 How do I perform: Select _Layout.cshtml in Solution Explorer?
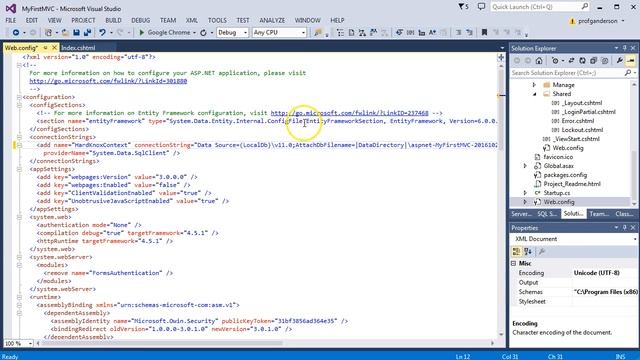581,103
